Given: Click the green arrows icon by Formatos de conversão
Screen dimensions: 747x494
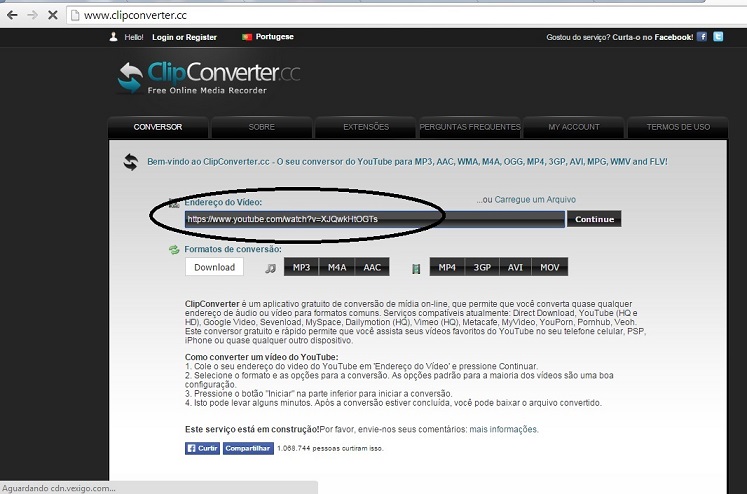Looking at the screenshot, I should point(174,250).
